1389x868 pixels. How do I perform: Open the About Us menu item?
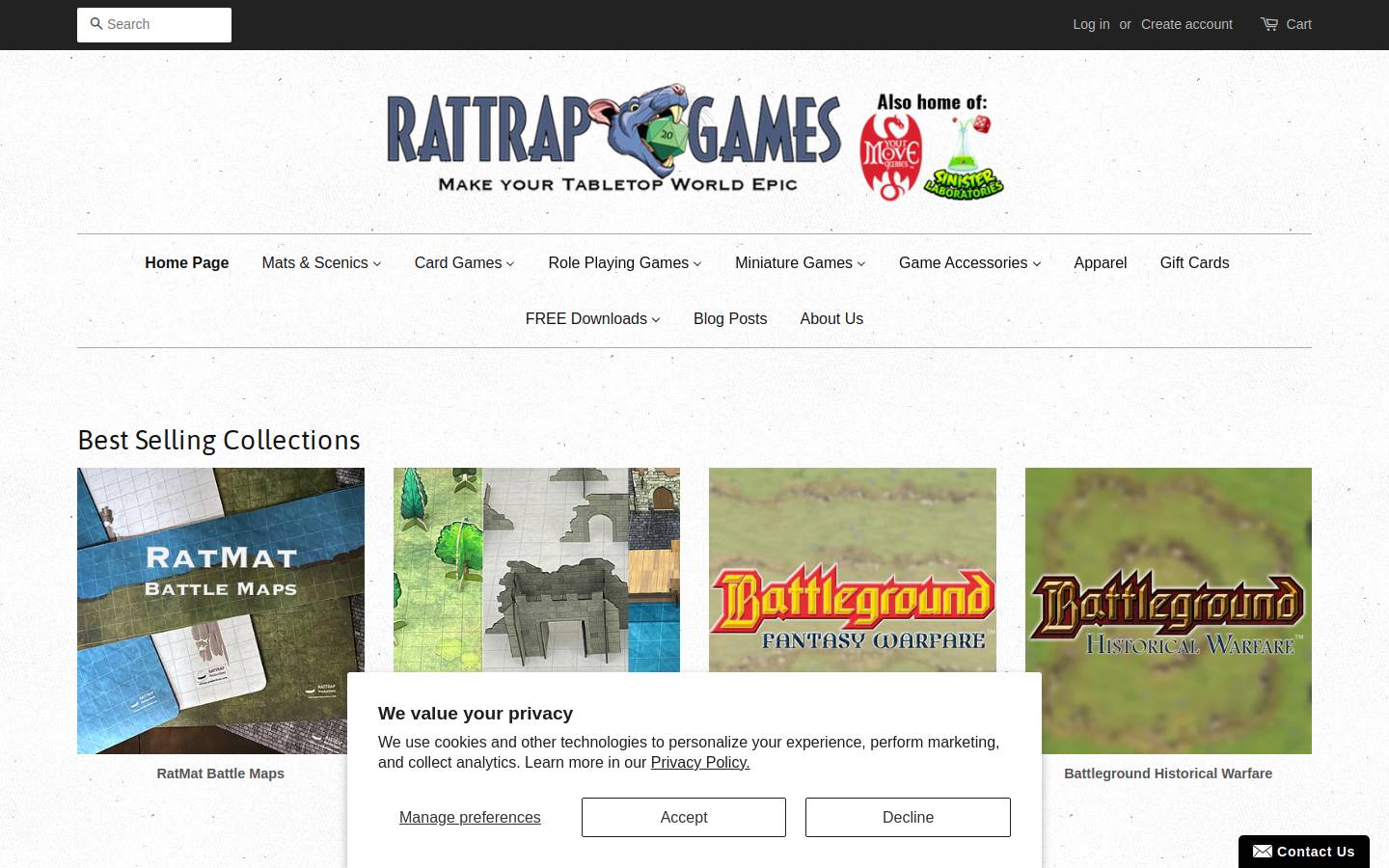[x=831, y=318]
